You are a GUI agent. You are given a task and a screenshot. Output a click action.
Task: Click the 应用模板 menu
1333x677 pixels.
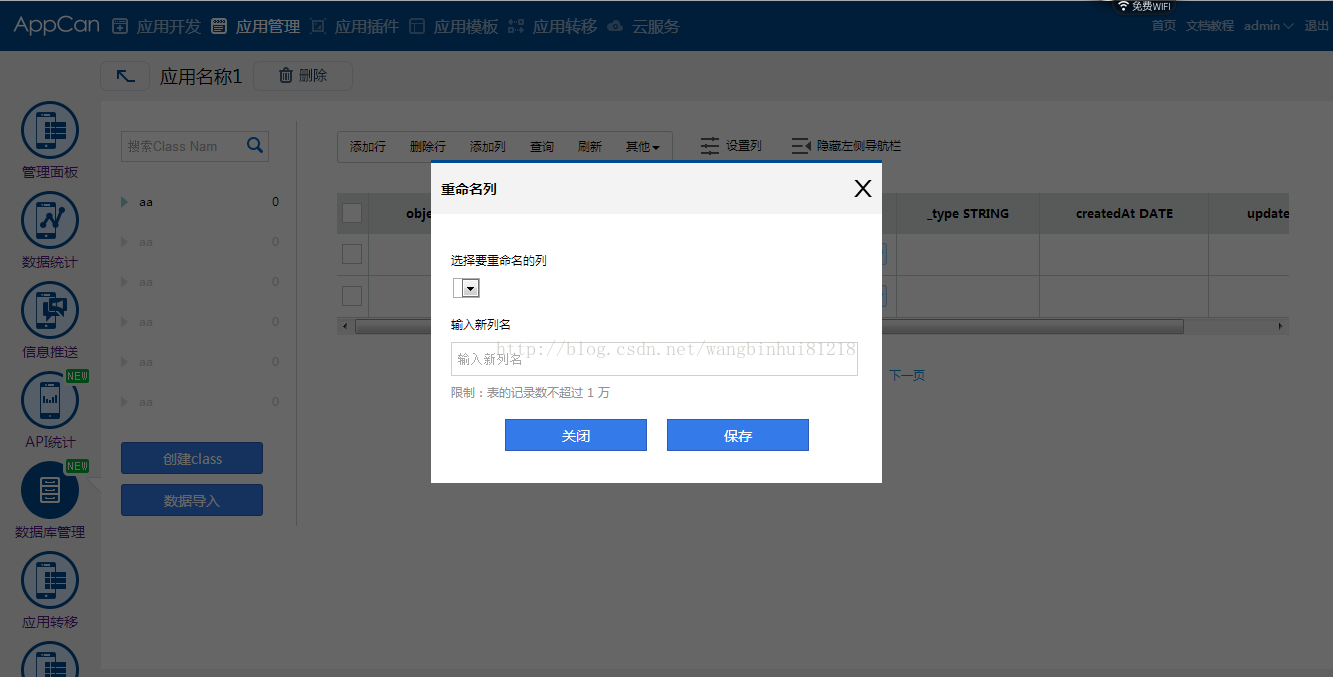point(454,26)
